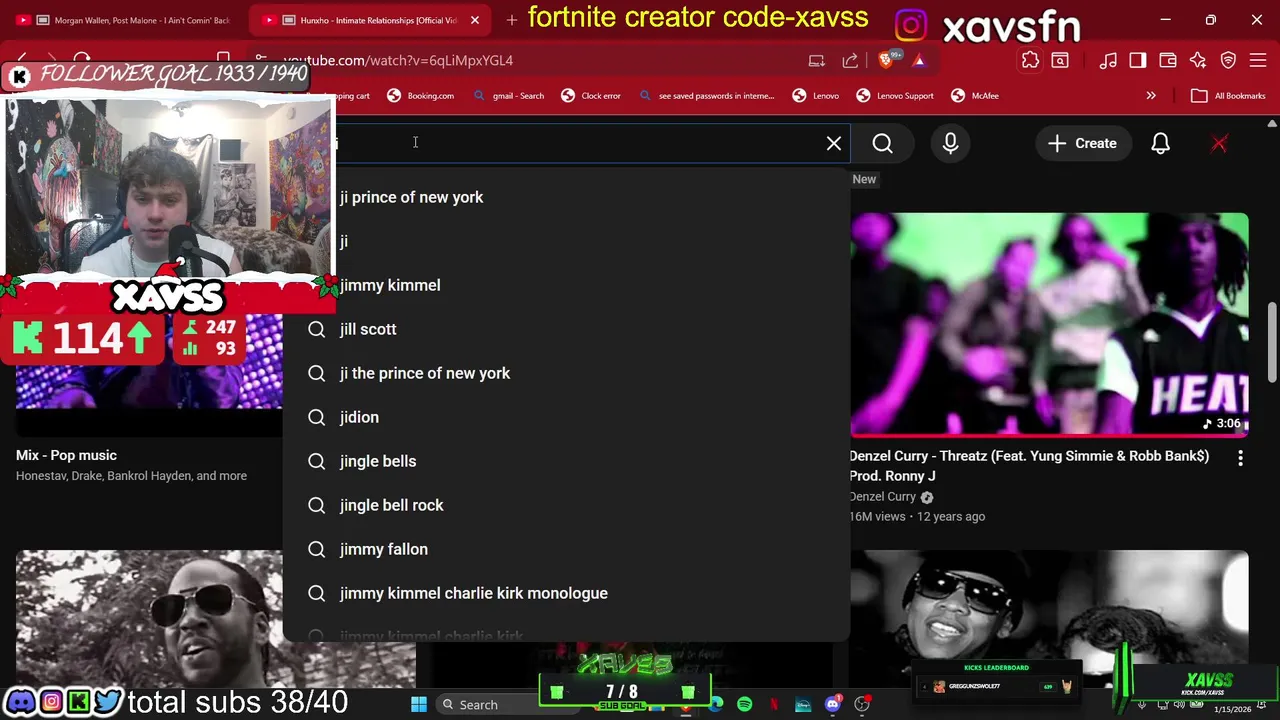Select the 'jimmy fallon' suggestion
The height and width of the screenshot is (720, 1280).
[x=566, y=549]
